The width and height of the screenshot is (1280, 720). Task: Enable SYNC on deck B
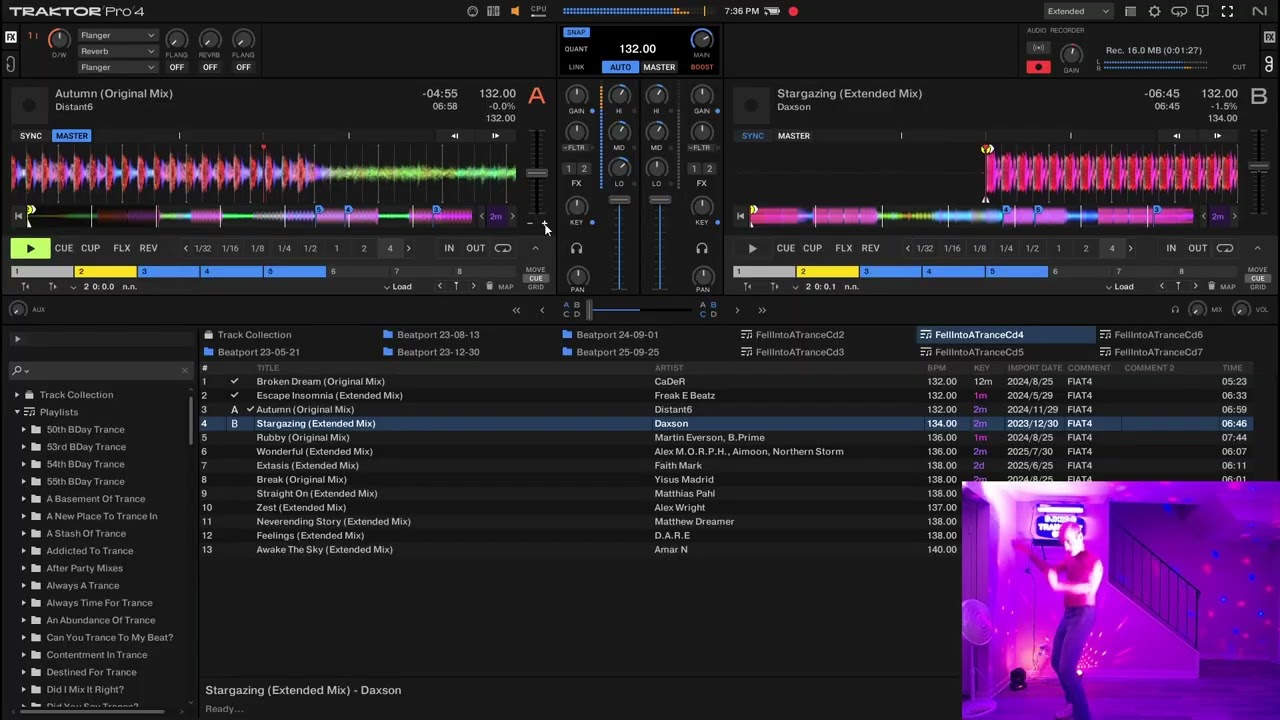(753, 136)
